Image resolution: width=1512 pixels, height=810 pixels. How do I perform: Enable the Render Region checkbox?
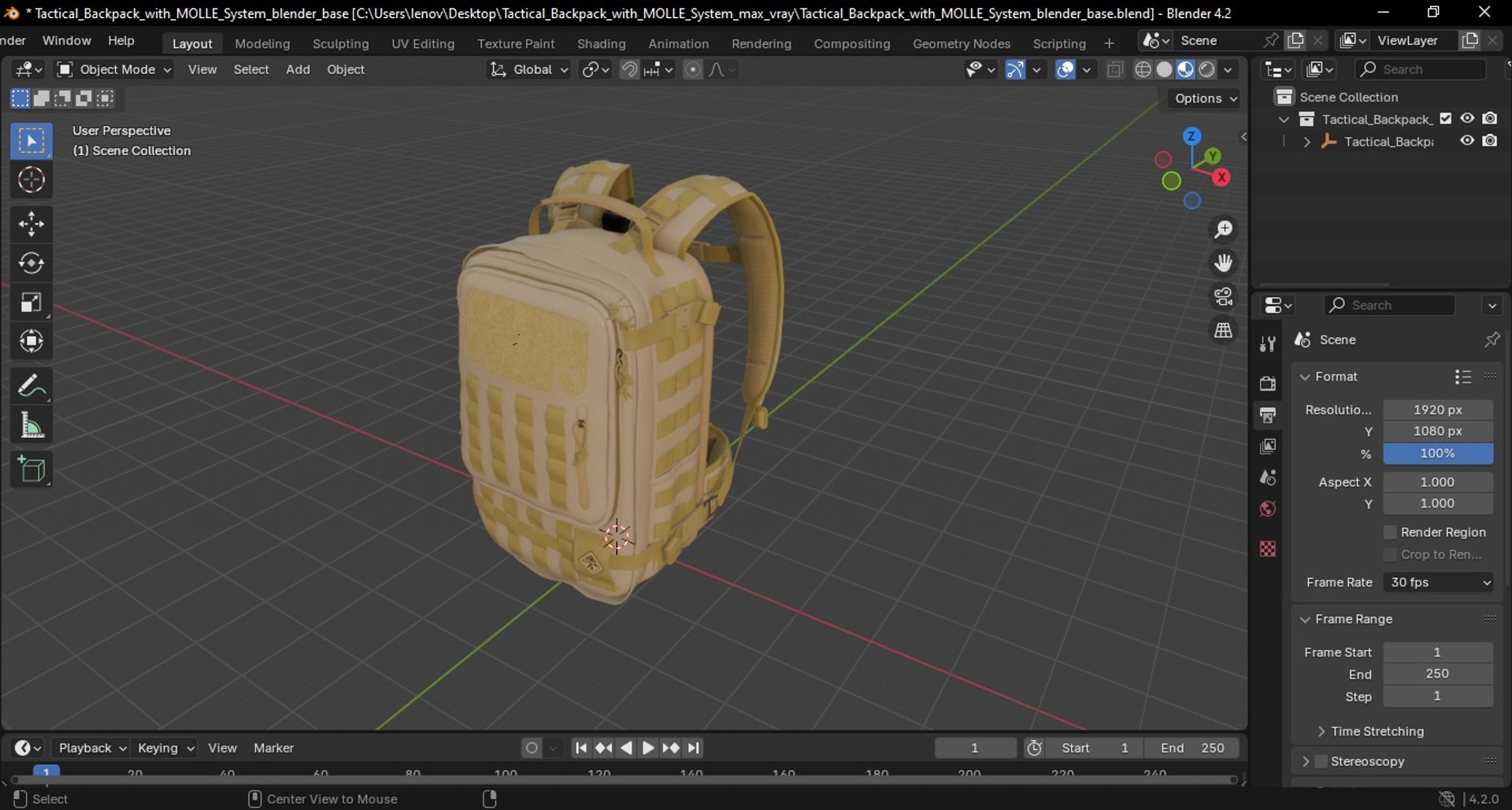tap(1390, 533)
